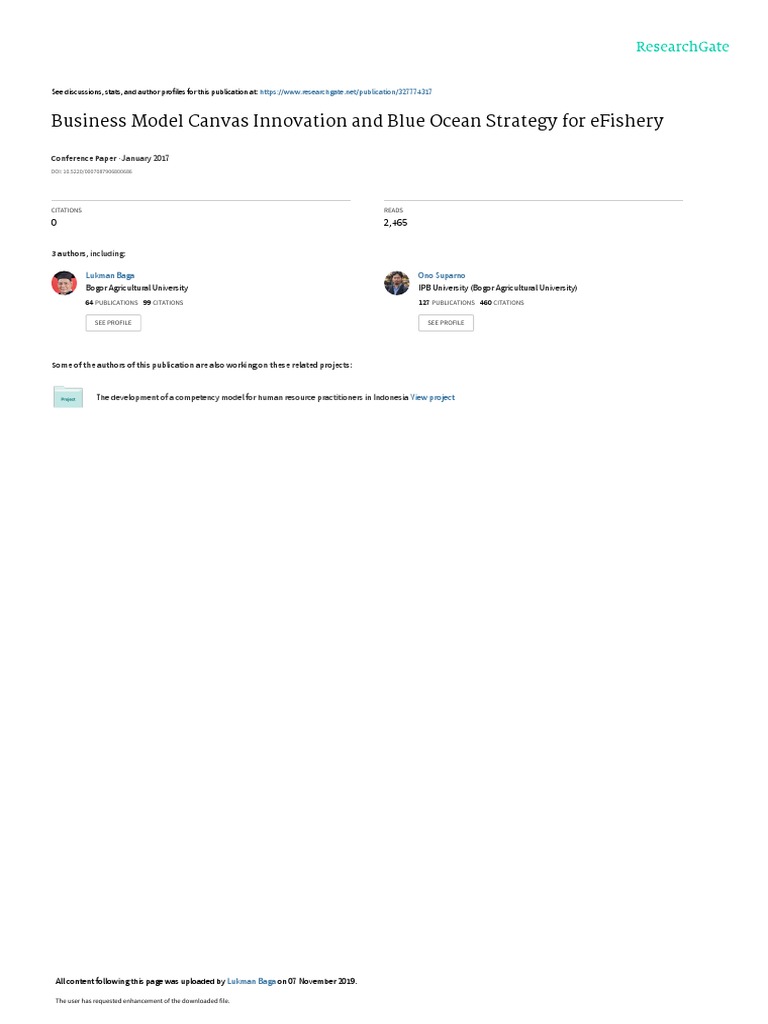This screenshot has width=768, height=1024.
Task: Click the Citations count of 0
Action: point(54,223)
